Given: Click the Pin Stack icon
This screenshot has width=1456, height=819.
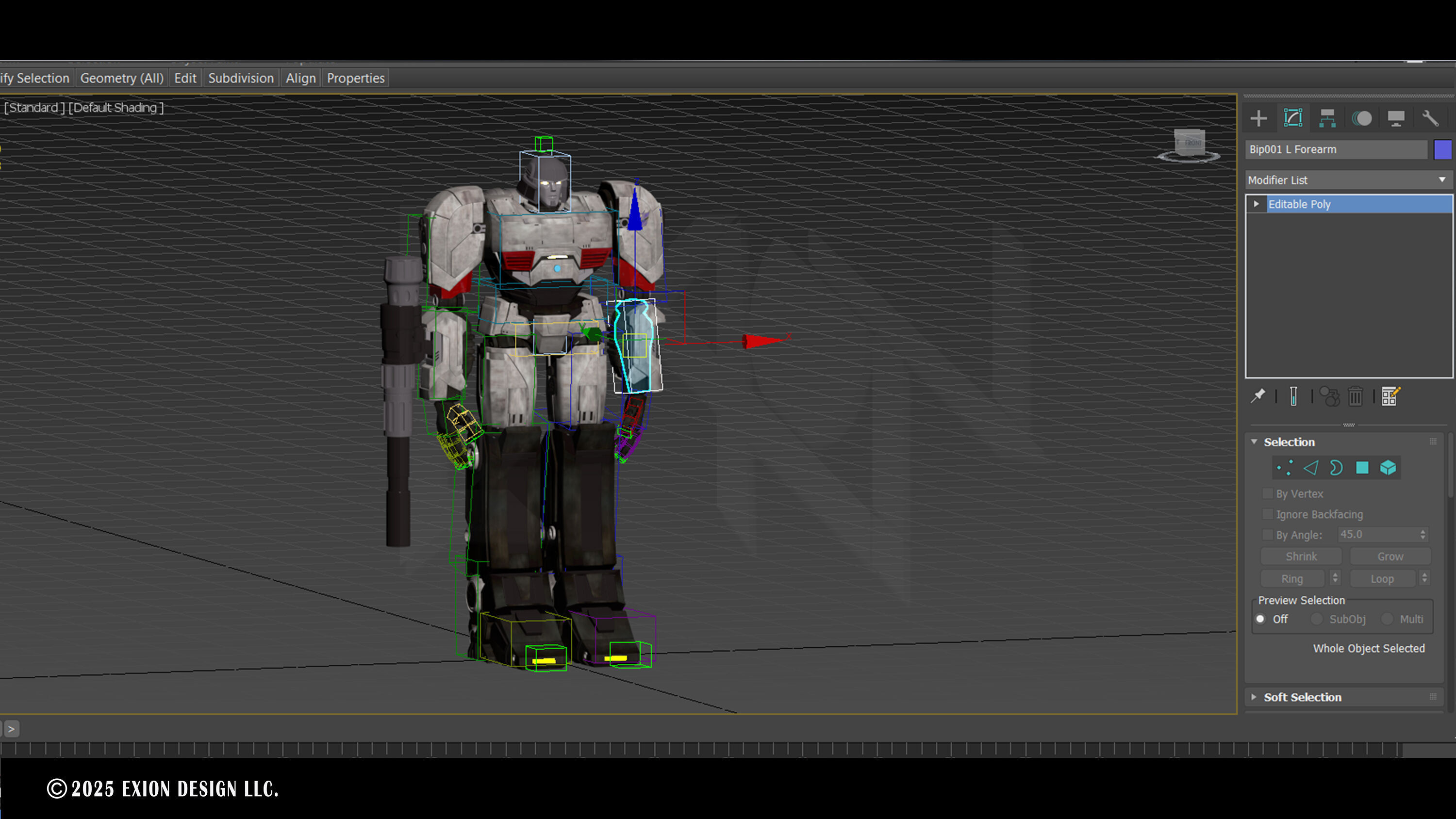Looking at the screenshot, I should pyautogui.click(x=1258, y=396).
